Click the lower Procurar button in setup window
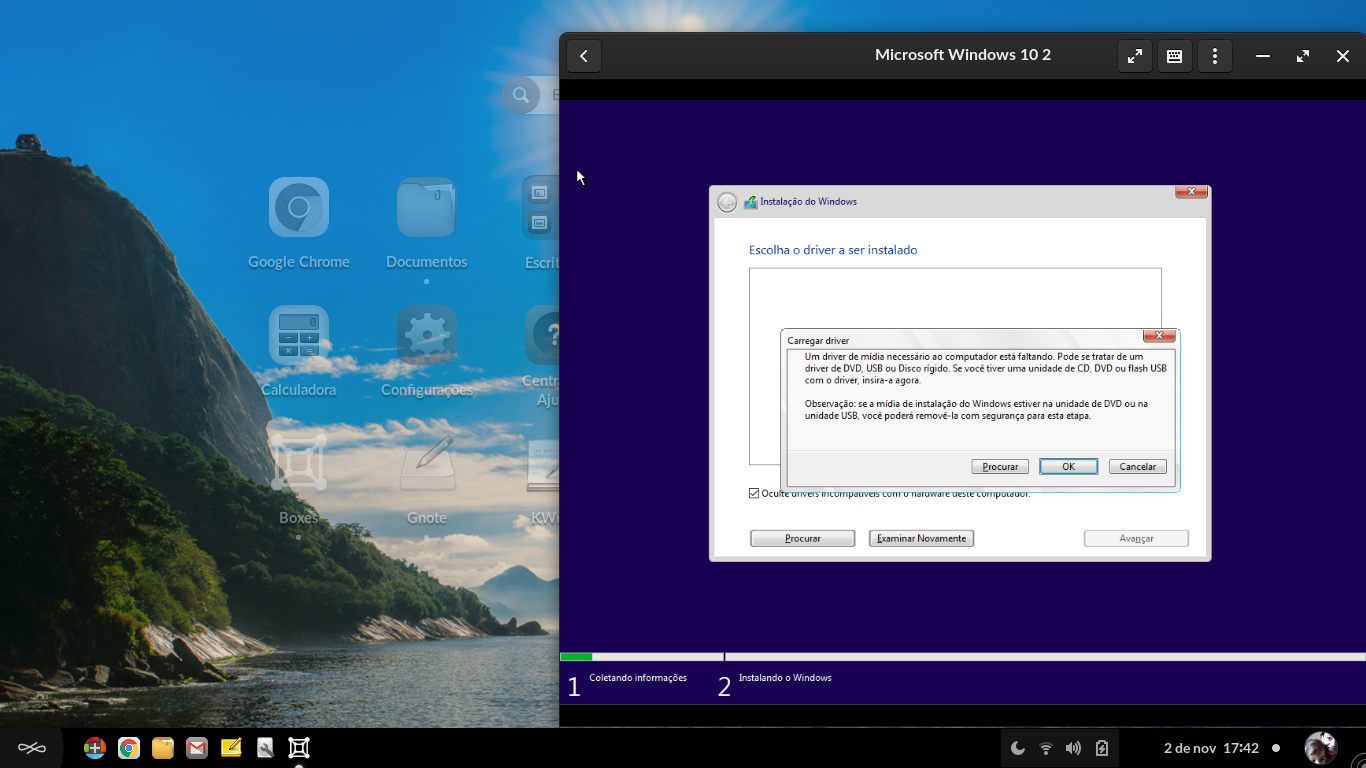The height and width of the screenshot is (768, 1366). 802,538
